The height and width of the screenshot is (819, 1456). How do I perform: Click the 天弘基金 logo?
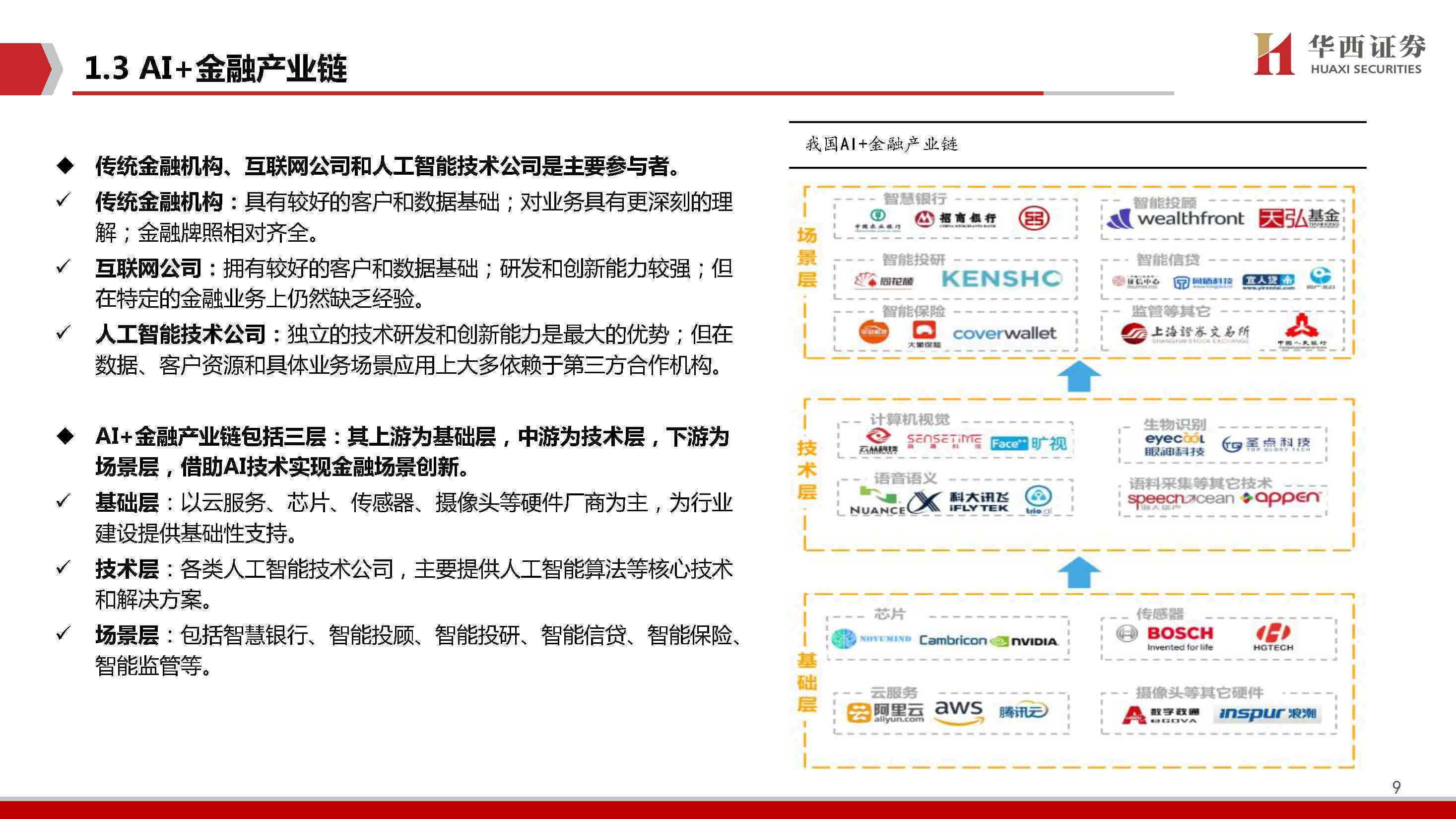pos(1299,217)
